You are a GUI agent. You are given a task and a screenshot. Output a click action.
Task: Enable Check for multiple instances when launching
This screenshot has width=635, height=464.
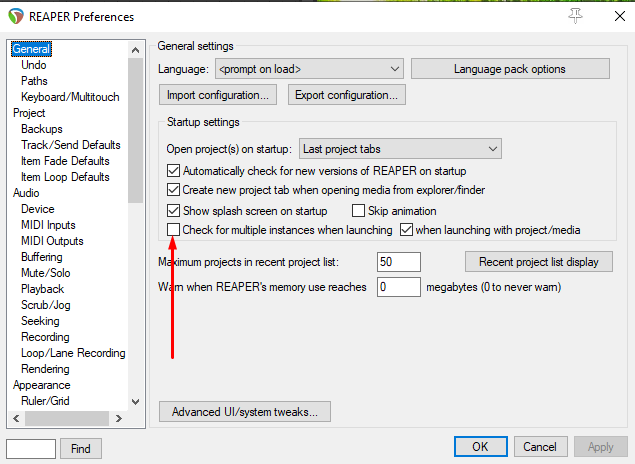[173, 230]
